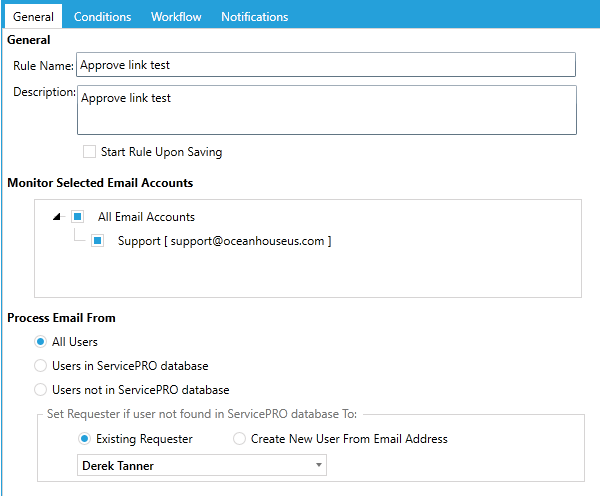The height and width of the screenshot is (496, 600).
Task: Select the Support support@oceanhouseus.com tree item
Action: (224, 241)
